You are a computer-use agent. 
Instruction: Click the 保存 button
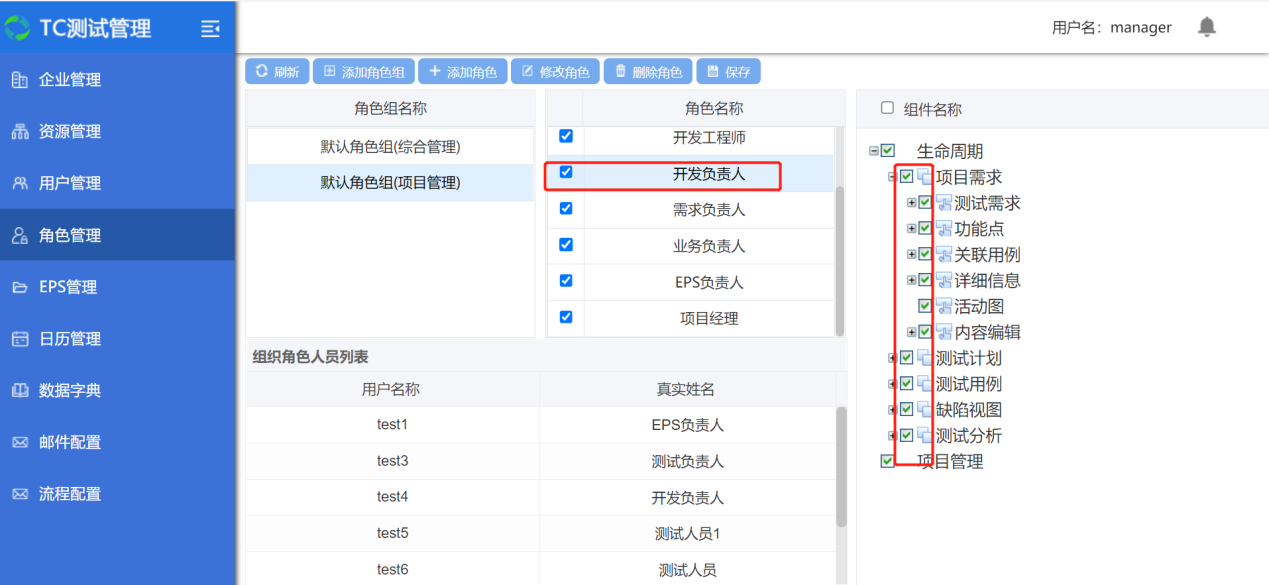[x=728, y=72]
